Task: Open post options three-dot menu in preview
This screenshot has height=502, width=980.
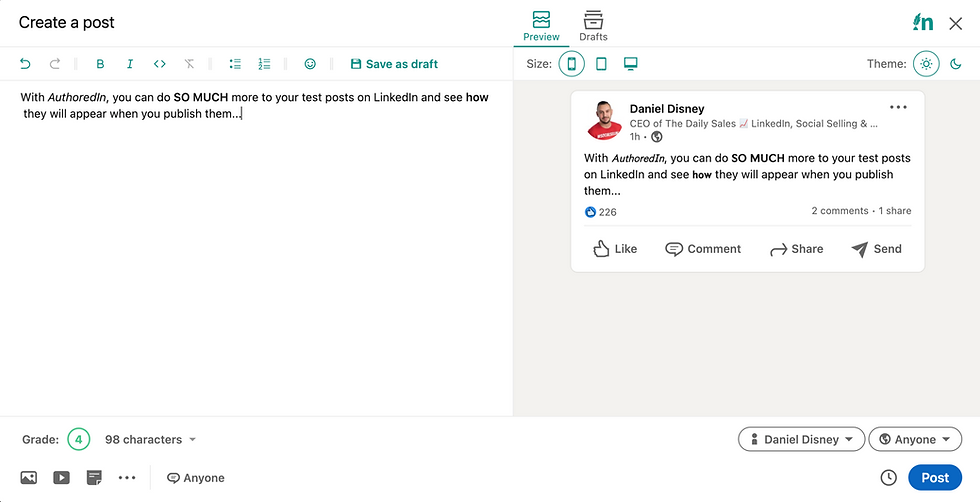Action: pos(898,107)
